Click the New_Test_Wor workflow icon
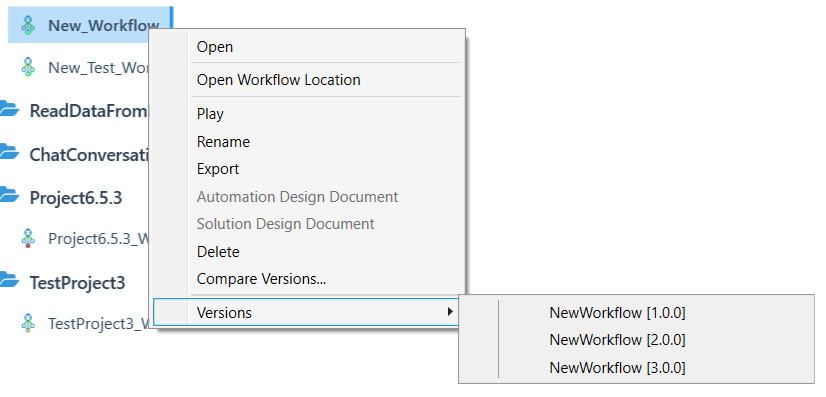 click(28, 67)
